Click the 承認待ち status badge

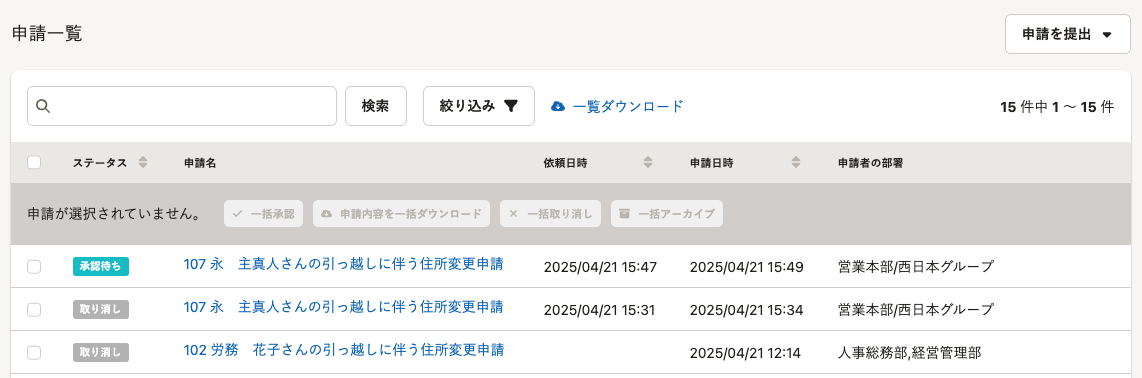101,267
